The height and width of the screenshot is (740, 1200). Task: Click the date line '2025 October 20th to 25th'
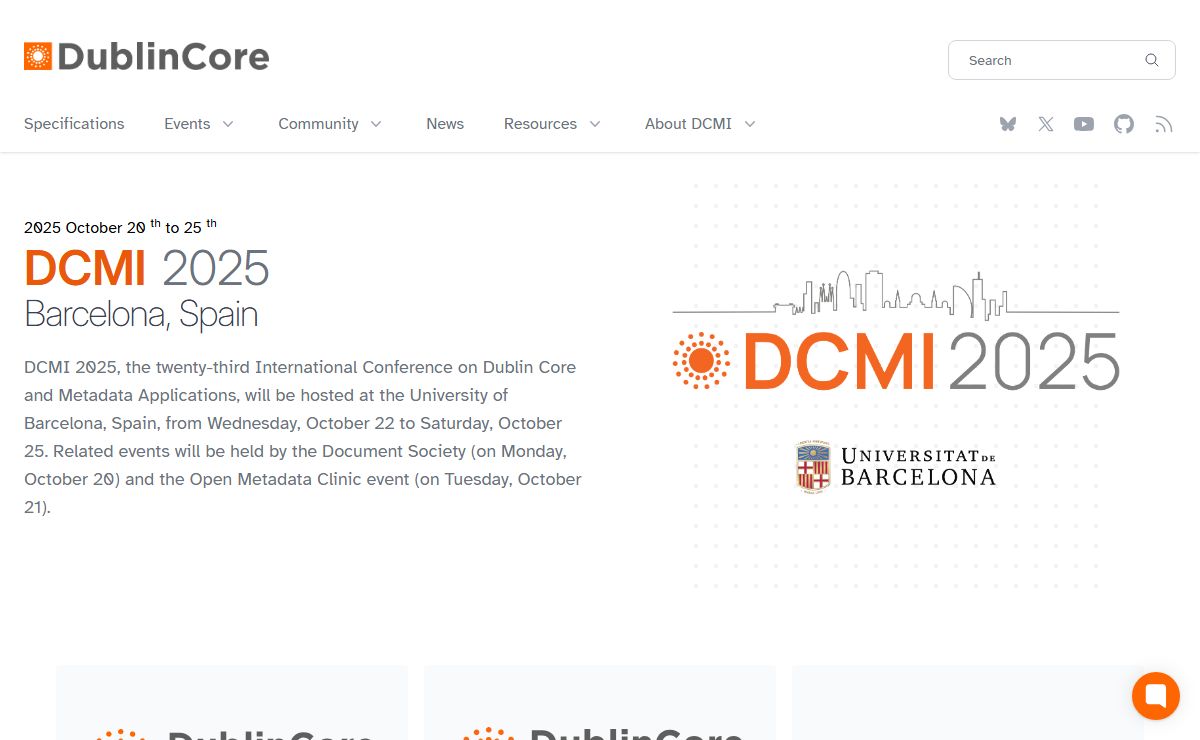[x=120, y=227]
